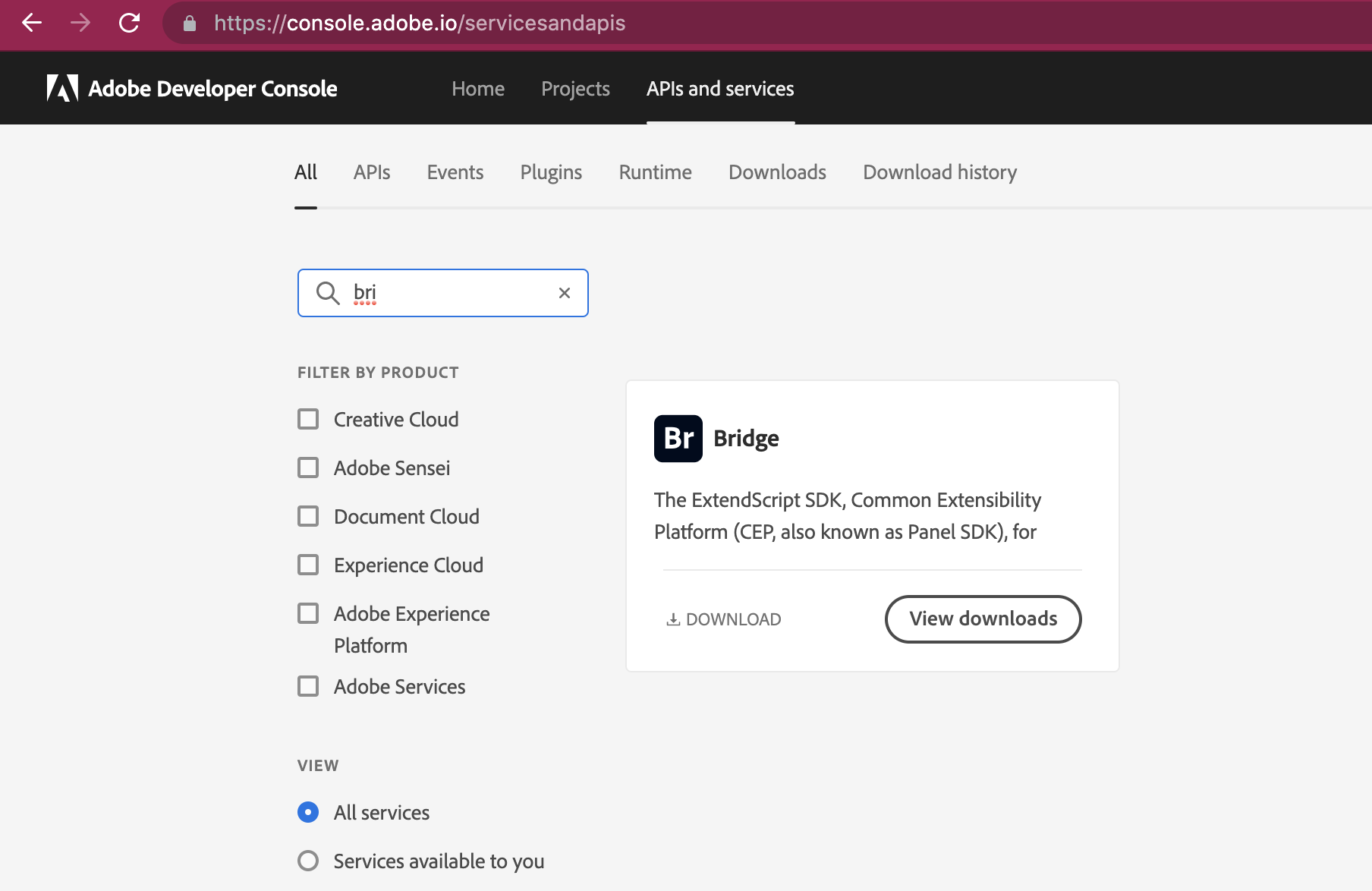Click the View downloads button

click(983, 619)
